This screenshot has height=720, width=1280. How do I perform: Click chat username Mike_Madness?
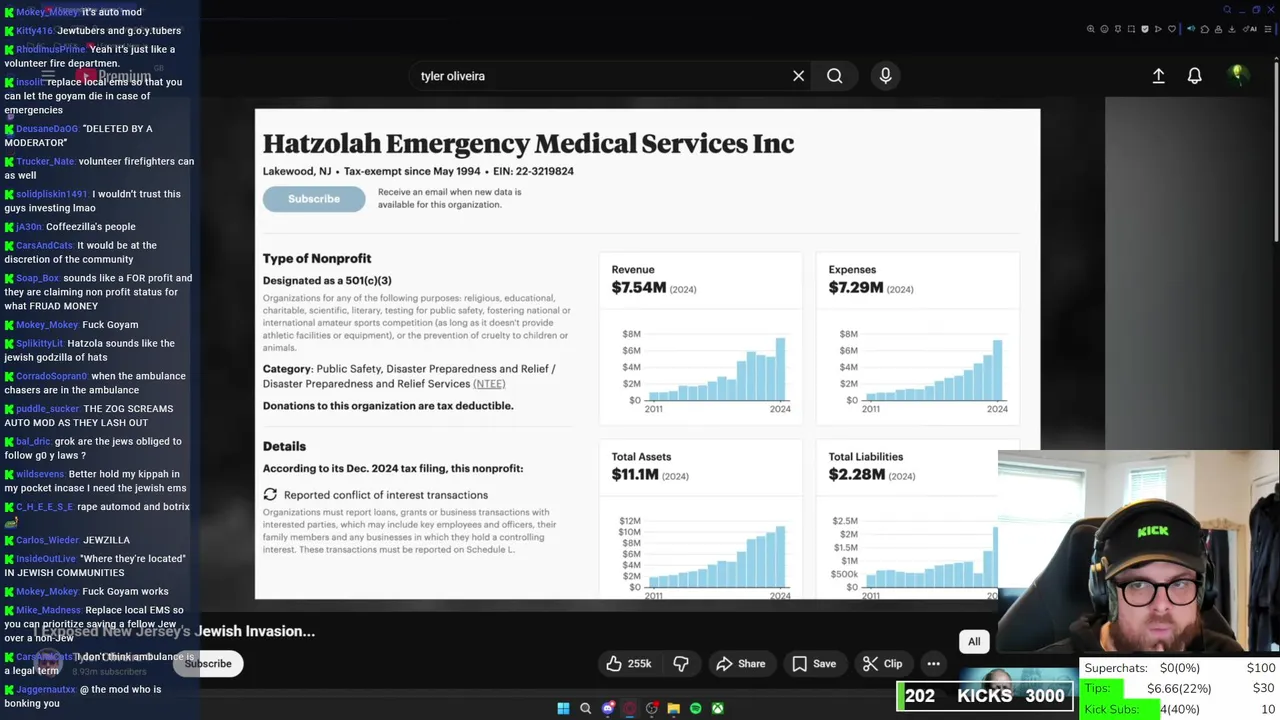coord(48,610)
